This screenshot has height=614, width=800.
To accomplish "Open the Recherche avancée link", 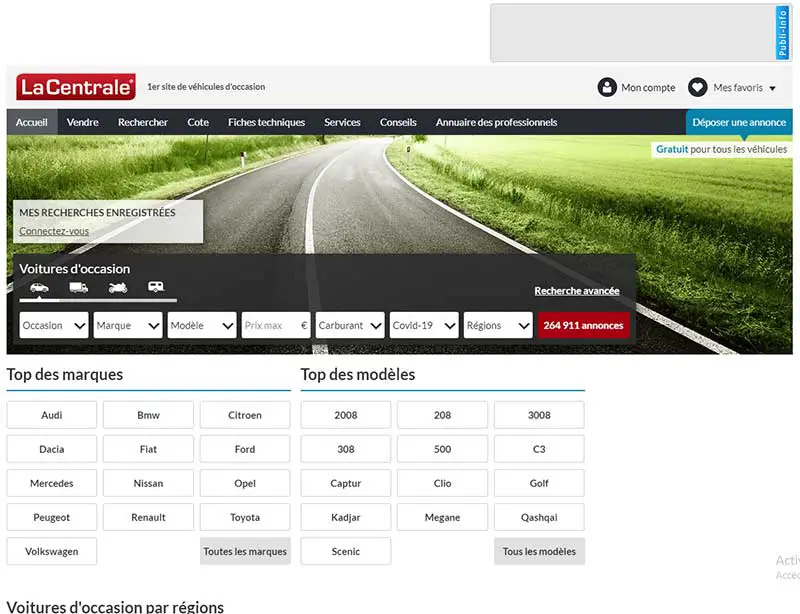I will pyautogui.click(x=577, y=291).
